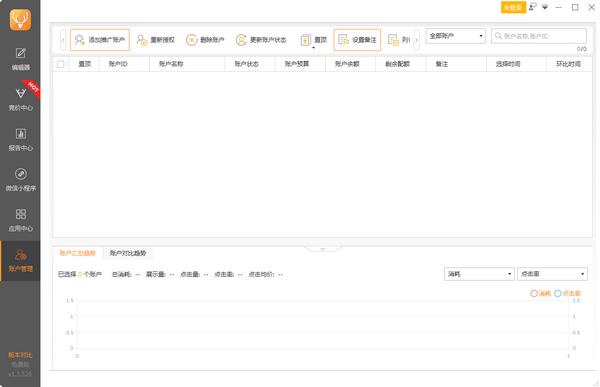600x387 pixels.
Task: Collapse the bottom trend panel with the chevron
Action: [x=323, y=249]
